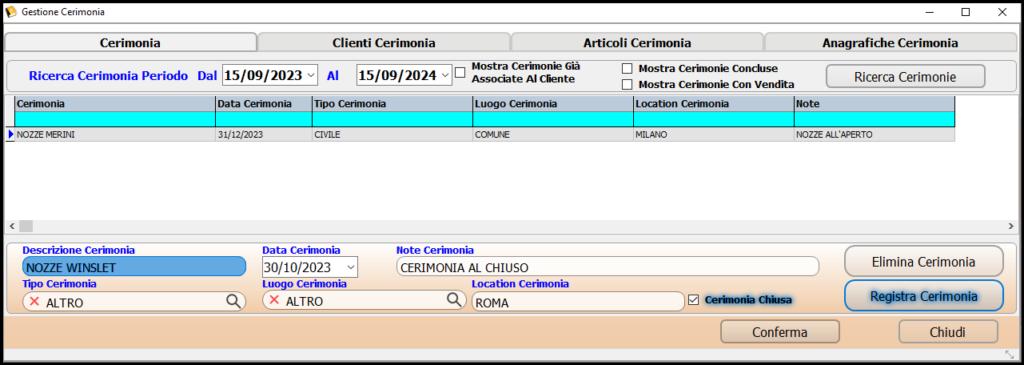Click the Ricerca Cerimonie button
1024x365 pixels.
(905, 76)
